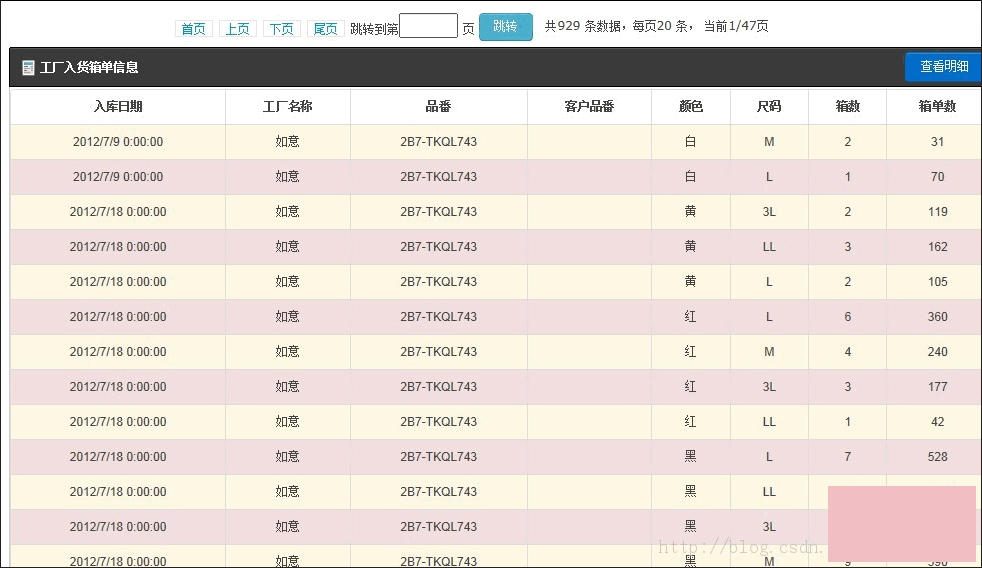Click the 尺码 column header

coord(769,106)
